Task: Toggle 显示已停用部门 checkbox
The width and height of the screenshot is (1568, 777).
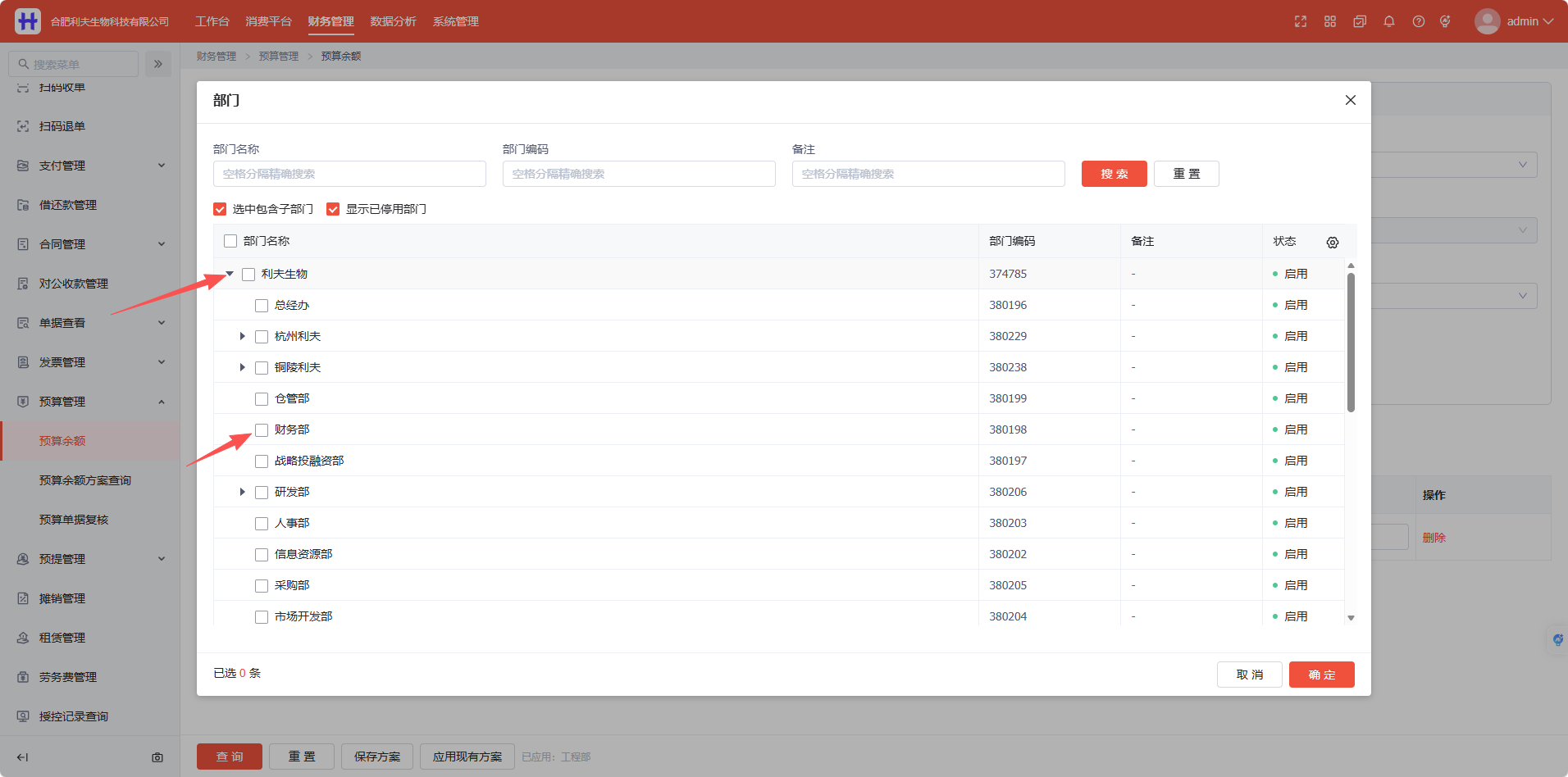Action: coord(333,209)
